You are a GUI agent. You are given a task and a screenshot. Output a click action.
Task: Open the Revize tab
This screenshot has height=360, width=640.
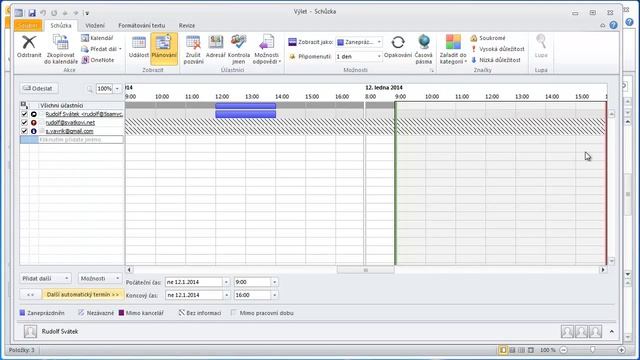(x=187, y=25)
